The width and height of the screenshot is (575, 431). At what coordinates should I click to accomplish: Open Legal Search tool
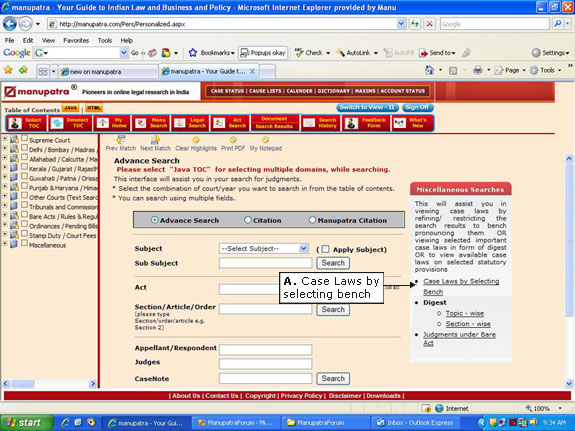click(x=190, y=123)
